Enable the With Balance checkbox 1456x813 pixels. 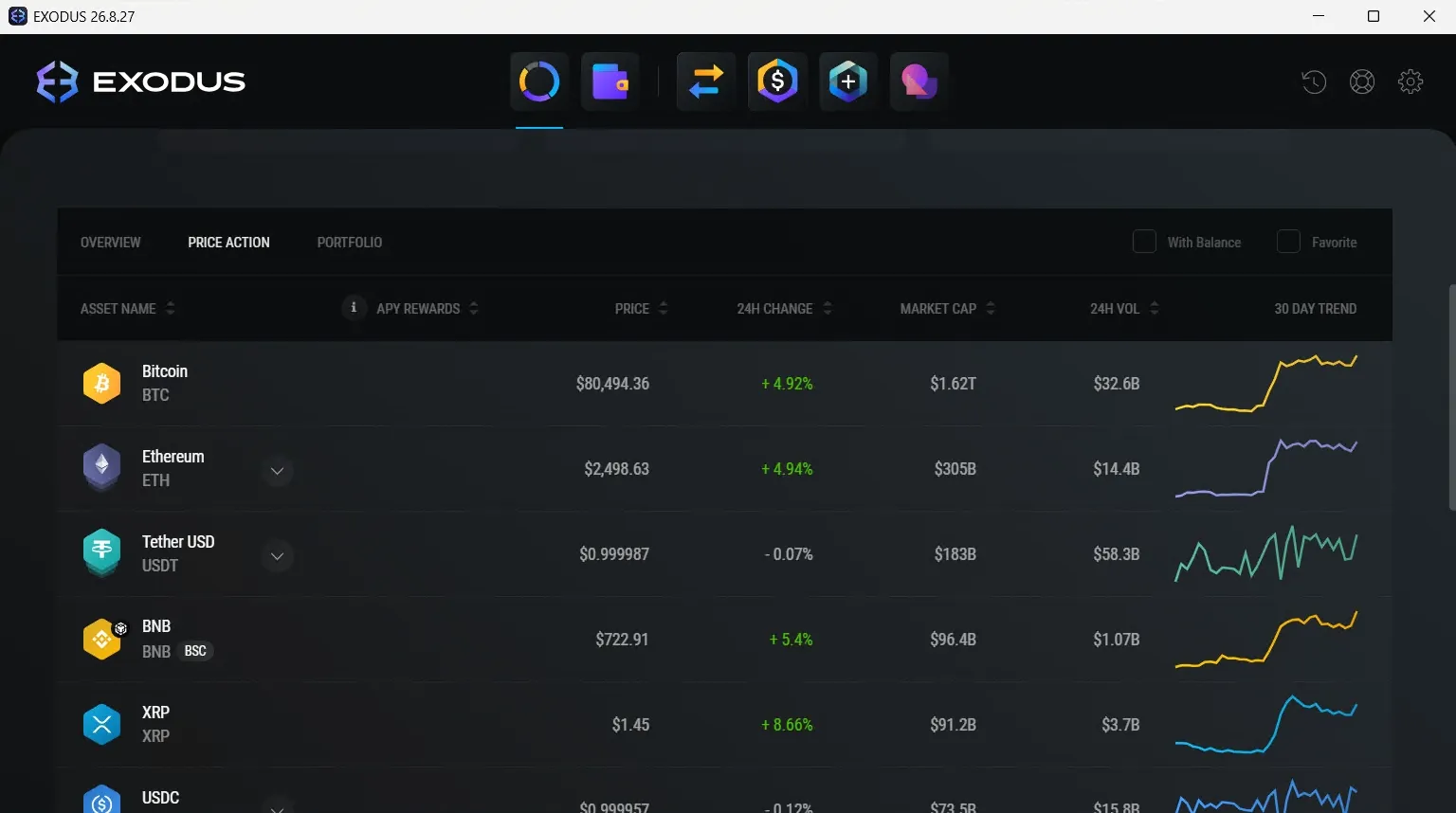(1144, 242)
